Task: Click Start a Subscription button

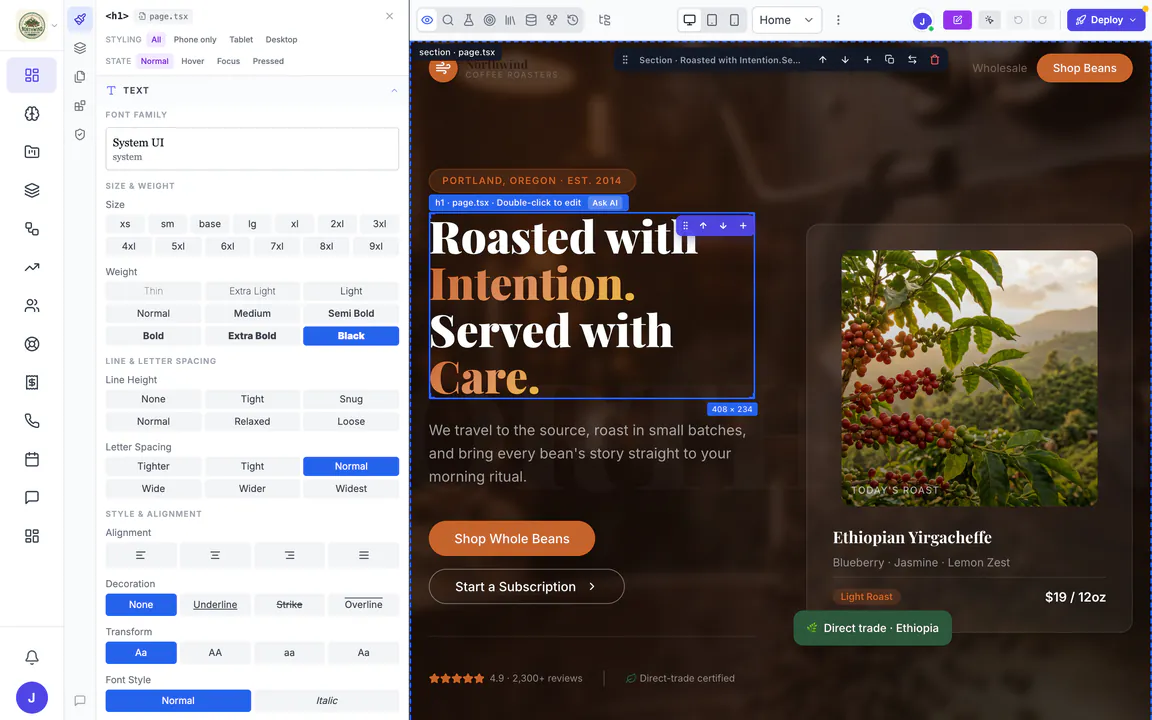Action: pyautogui.click(x=527, y=586)
